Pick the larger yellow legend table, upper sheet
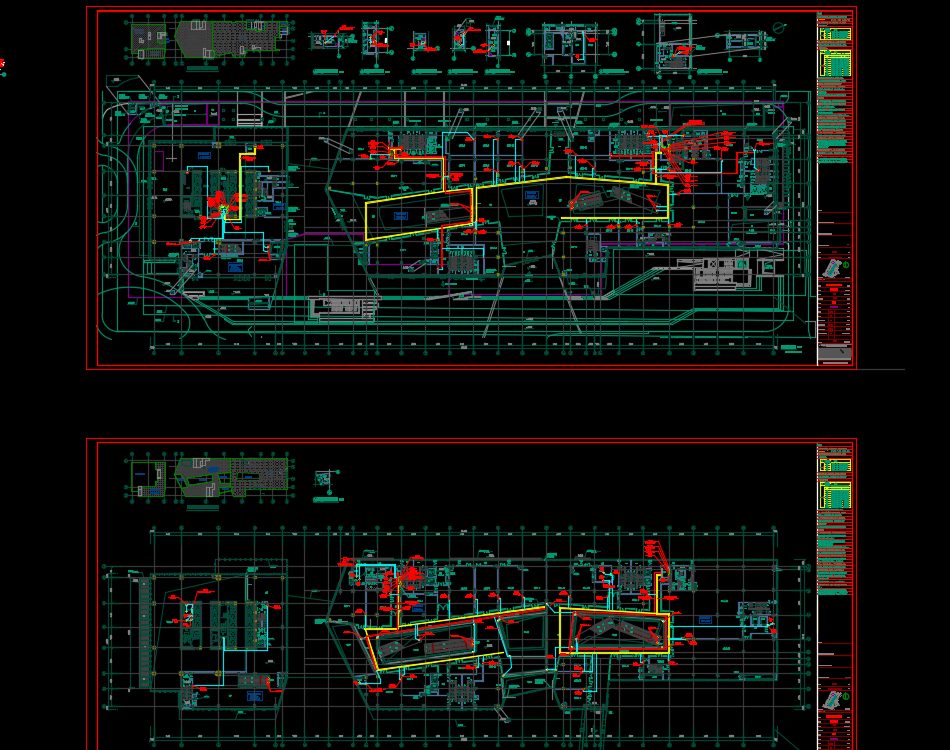Image resolution: width=950 pixels, height=750 pixels. [835, 63]
